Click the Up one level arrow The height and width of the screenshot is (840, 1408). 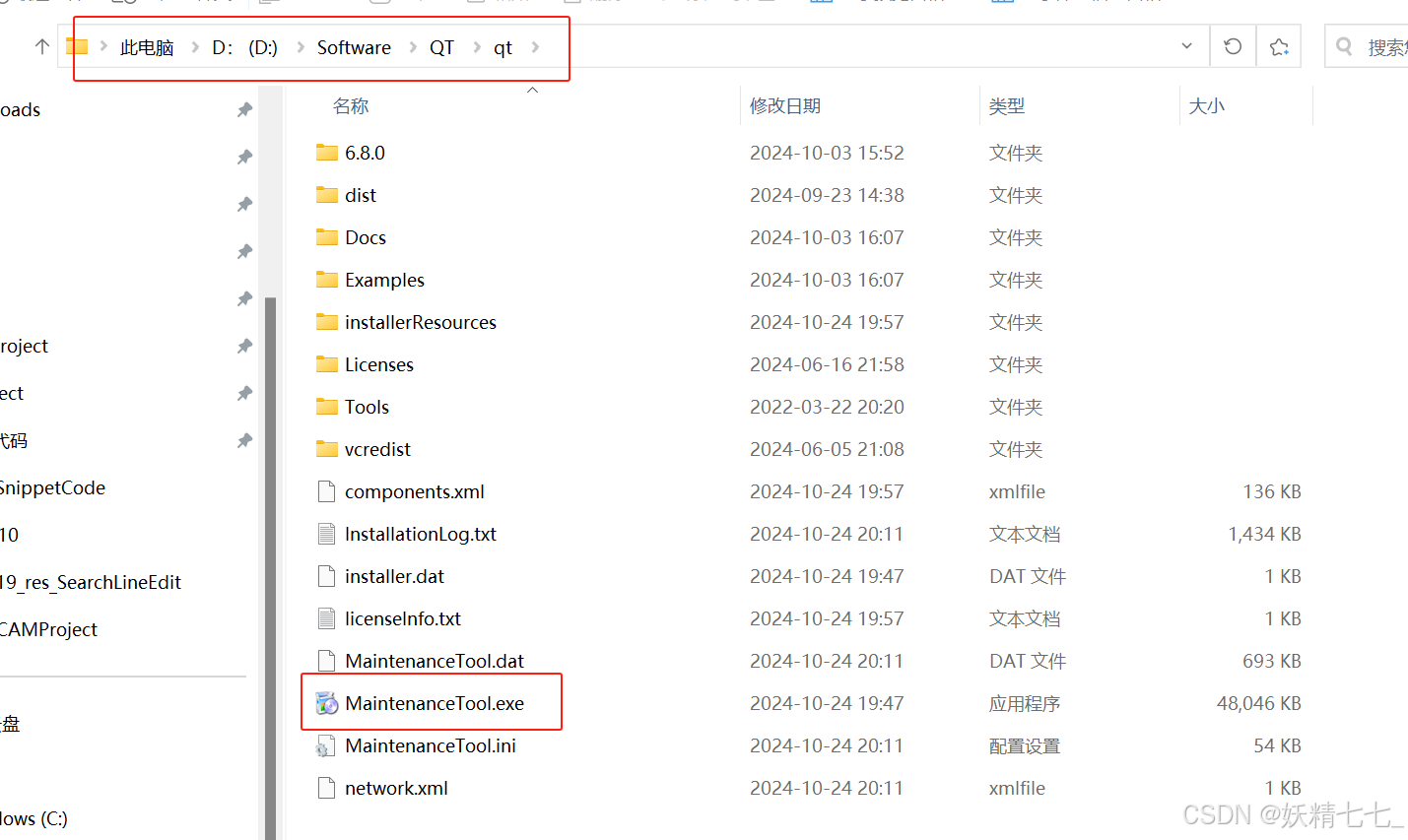(x=41, y=46)
